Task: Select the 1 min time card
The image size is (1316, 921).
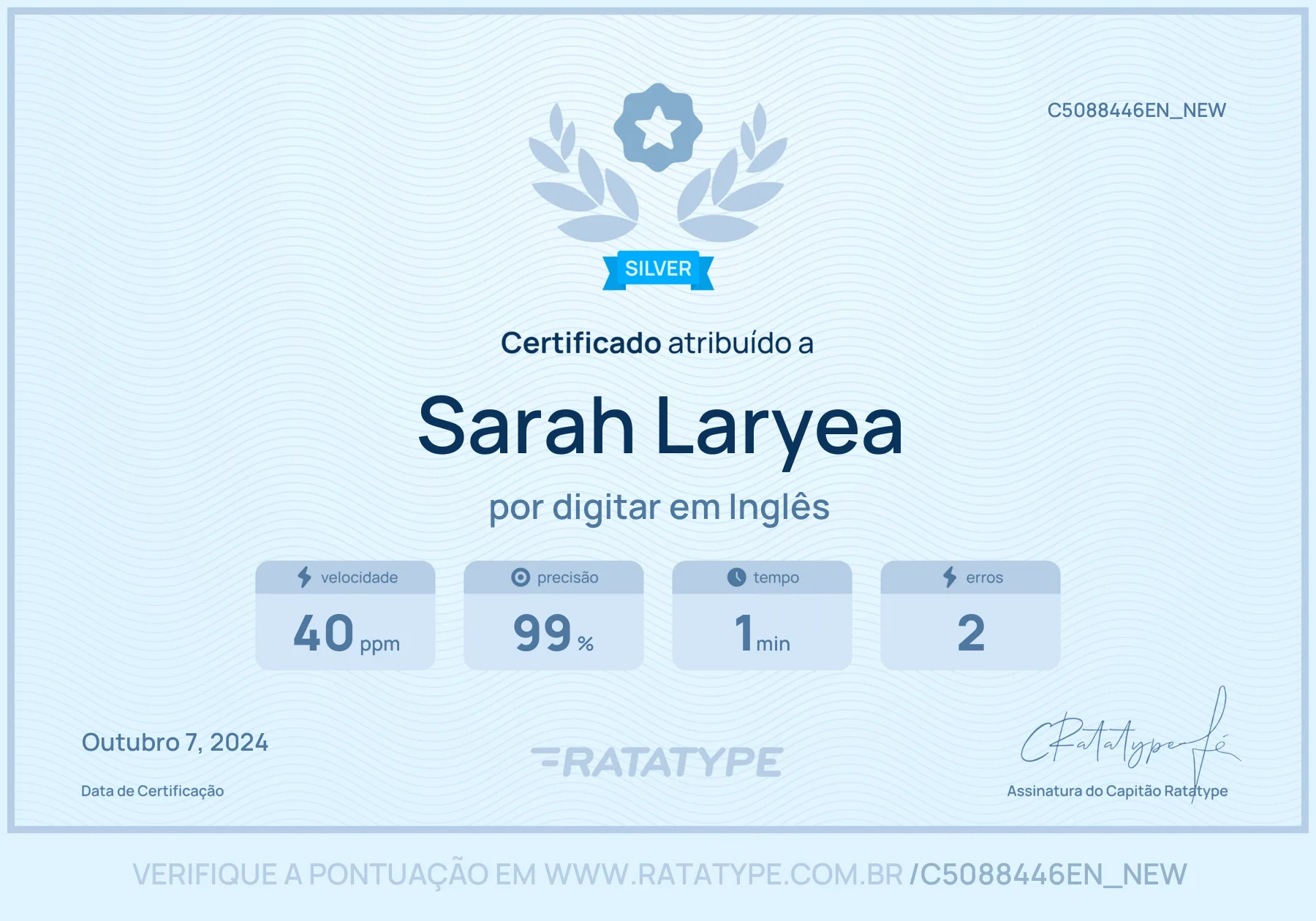Action: [x=762, y=615]
